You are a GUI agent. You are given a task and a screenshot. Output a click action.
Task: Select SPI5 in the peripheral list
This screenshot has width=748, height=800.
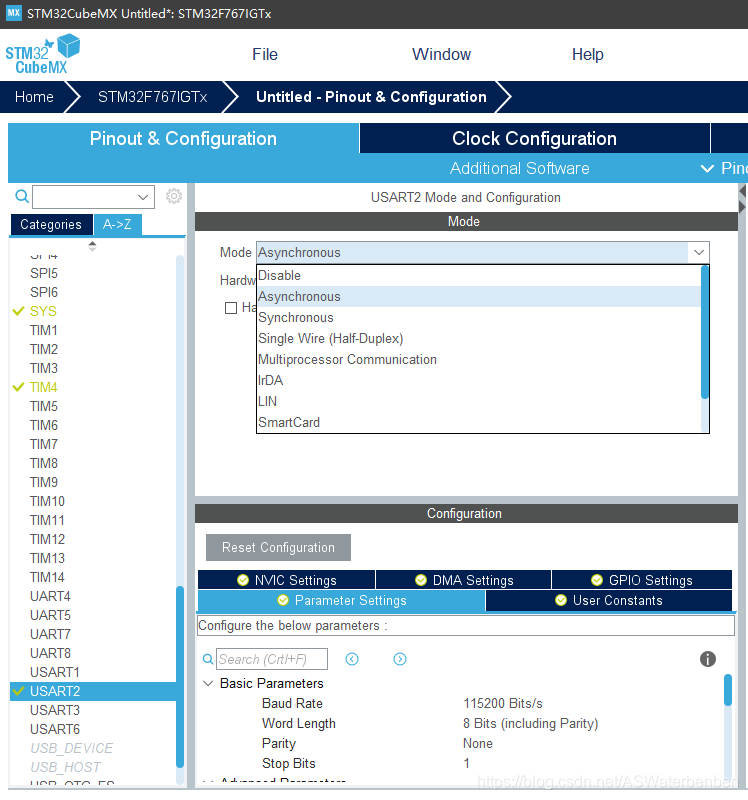click(x=43, y=273)
